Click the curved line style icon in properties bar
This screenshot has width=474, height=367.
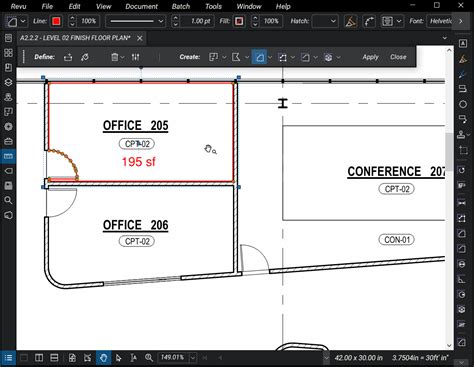click(369, 21)
